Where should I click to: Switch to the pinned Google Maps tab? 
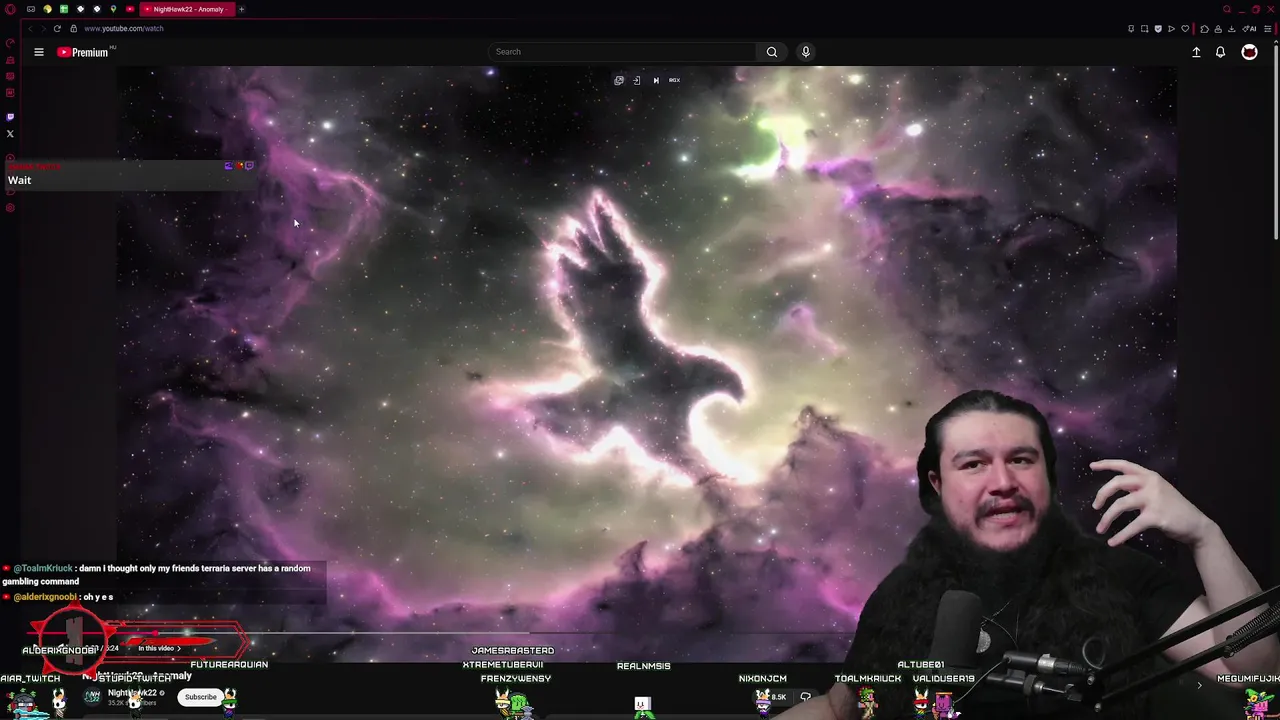pyautogui.click(x=113, y=9)
